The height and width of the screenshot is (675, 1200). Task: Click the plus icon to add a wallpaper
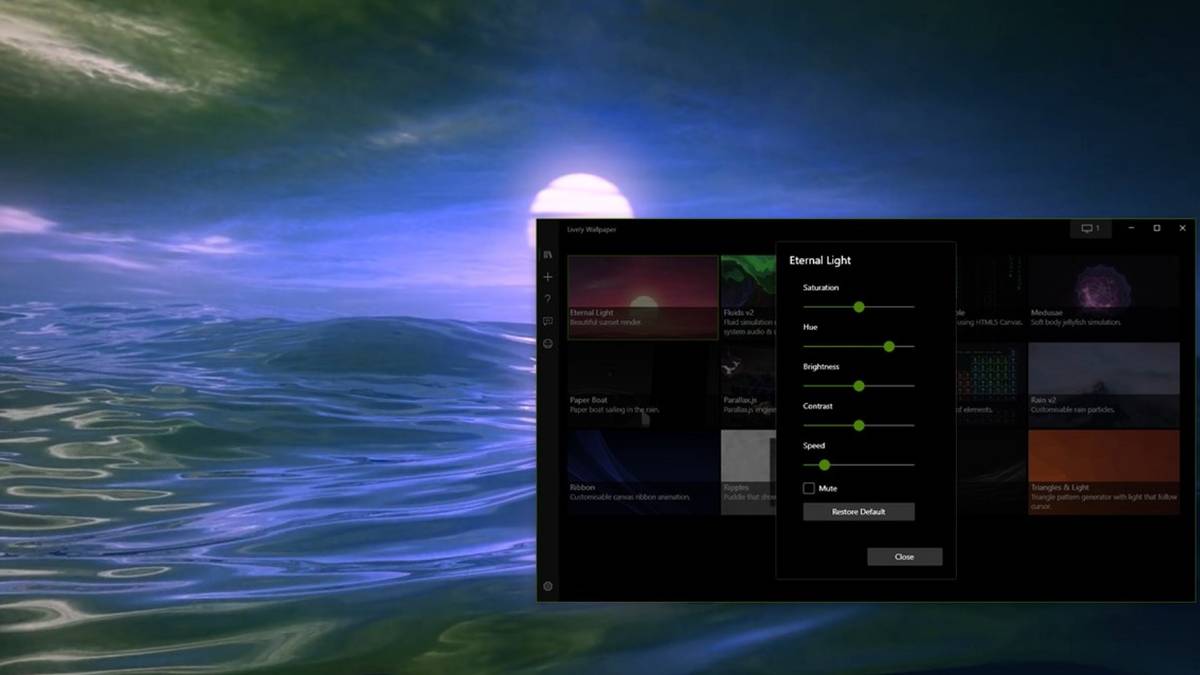(548, 277)
